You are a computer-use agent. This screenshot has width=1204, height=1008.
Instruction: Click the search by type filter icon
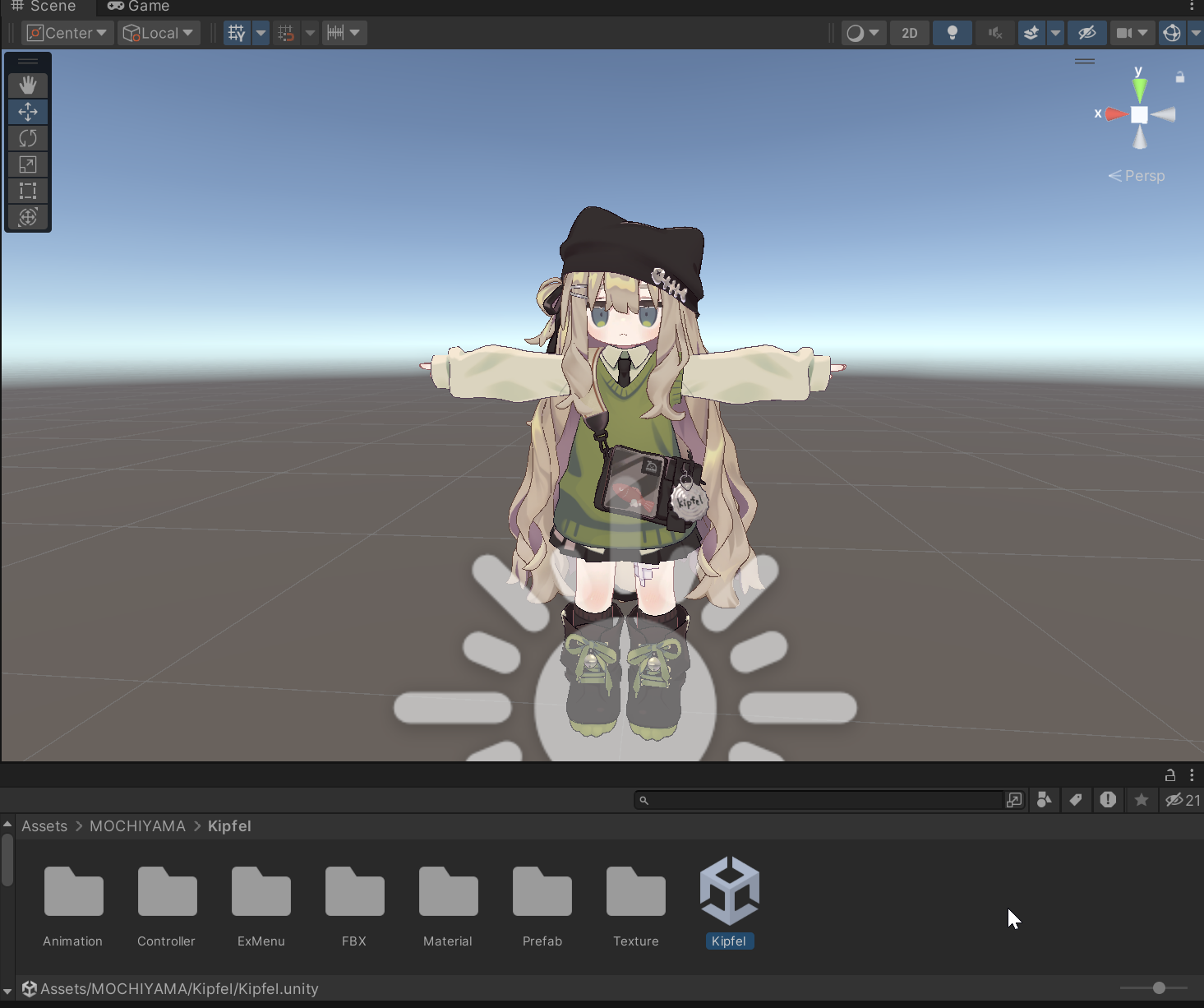pos(1044,800)
